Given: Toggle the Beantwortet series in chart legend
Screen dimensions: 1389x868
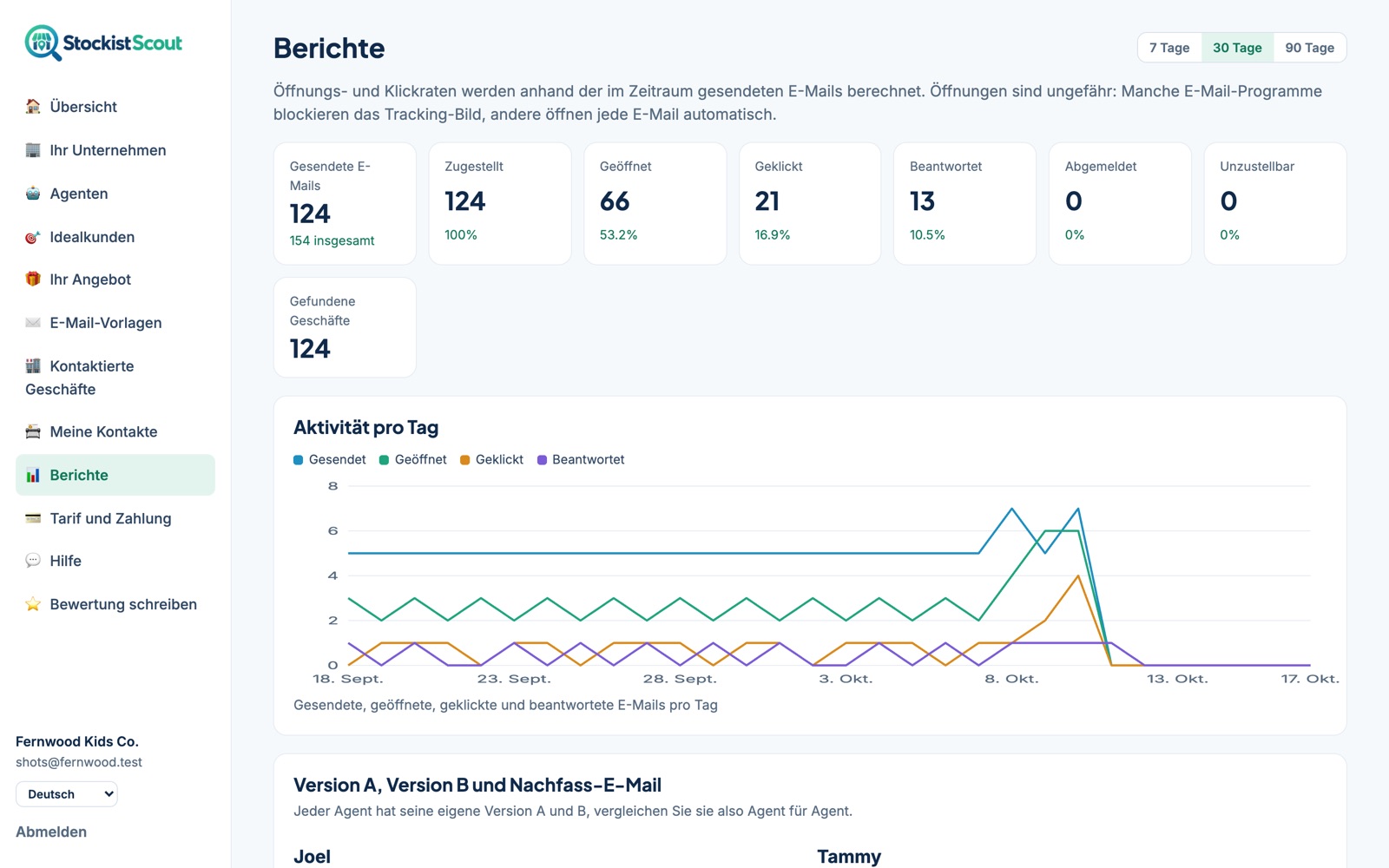Looking at the screenshot, I should coord(581,460).
